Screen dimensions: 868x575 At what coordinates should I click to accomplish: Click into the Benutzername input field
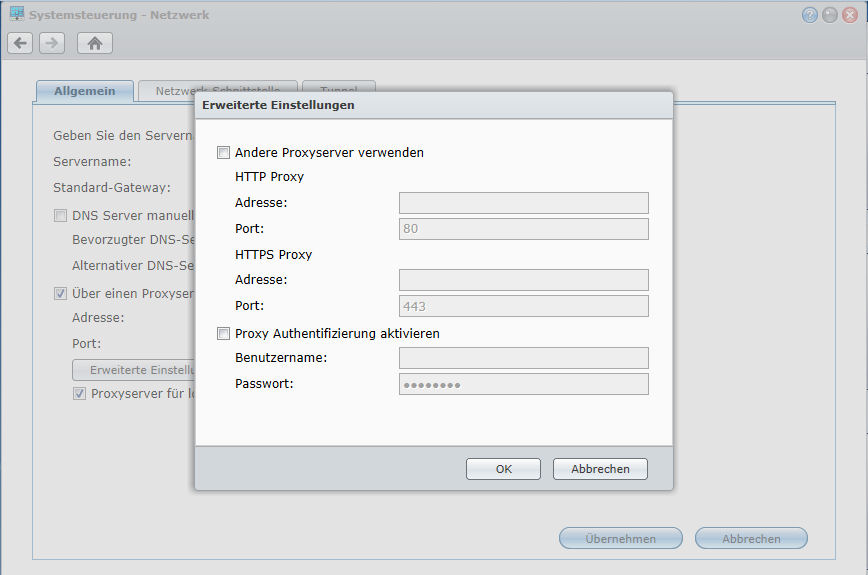pyautogui.click(x=523, y=358)
